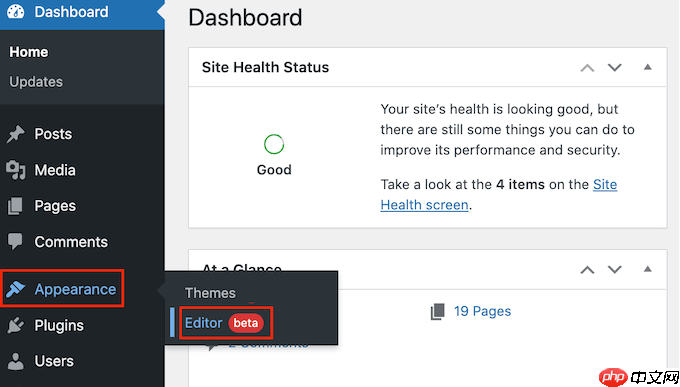The width and height of the screenshot is (680, 387).
Task: Click the Comments speech bubble icon
Action: [x=15, y=241]
